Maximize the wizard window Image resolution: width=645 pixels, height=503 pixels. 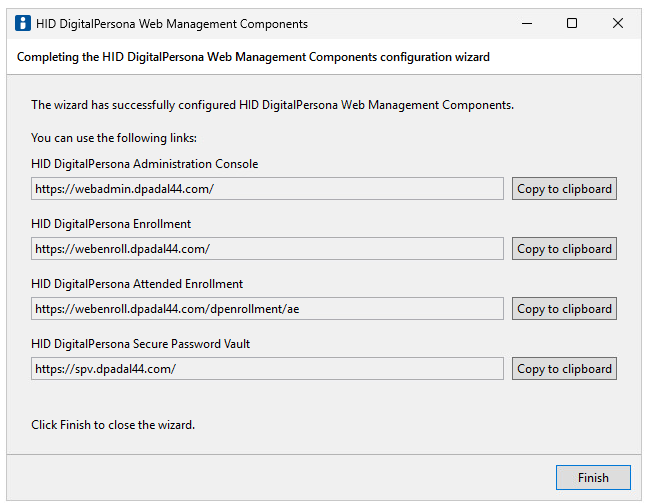(x=572, y=23)
